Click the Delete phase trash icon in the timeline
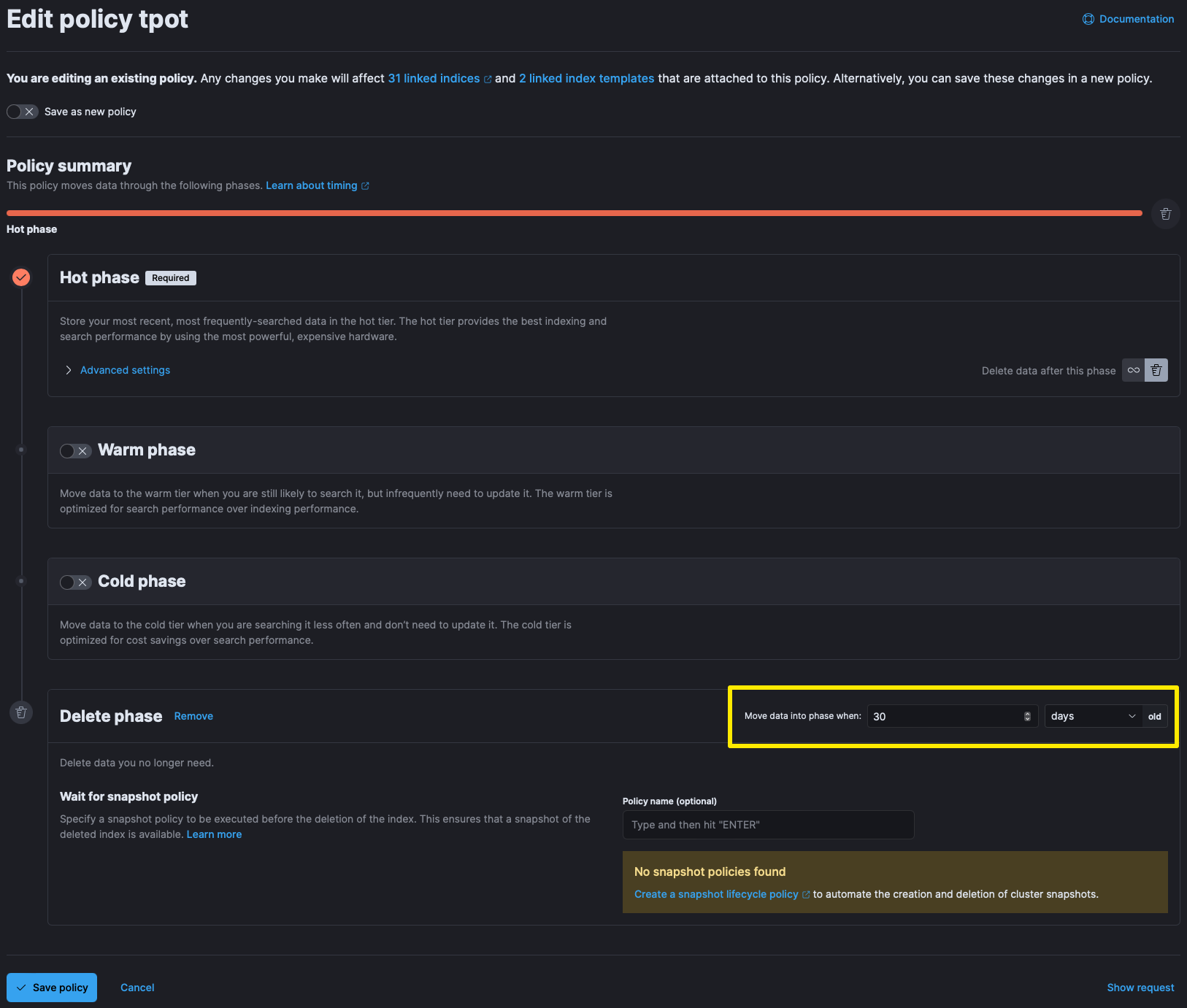 tap(21, 712)
